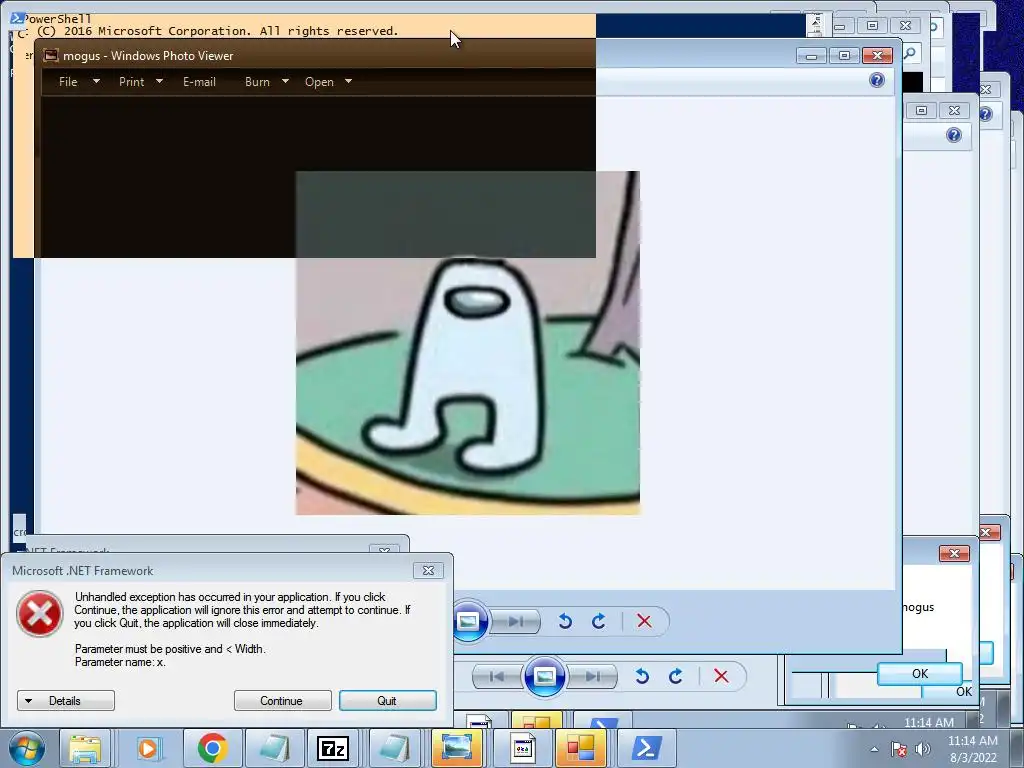Open Action Center flag in the tray
The height and width of the screenshot is (768, 1024).
pos(899,749)
